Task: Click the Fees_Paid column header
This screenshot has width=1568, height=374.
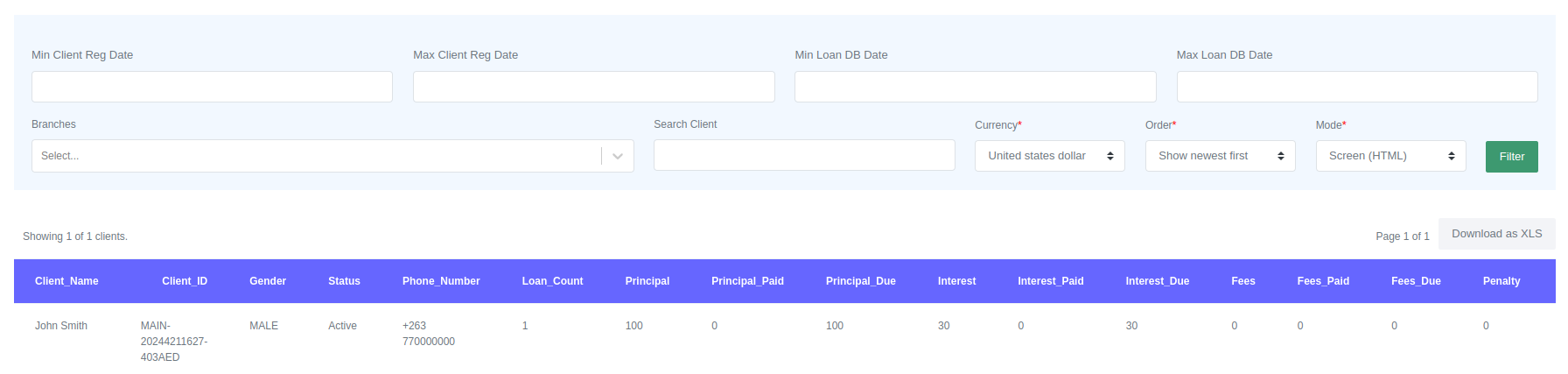Action: pos(1323,281)
